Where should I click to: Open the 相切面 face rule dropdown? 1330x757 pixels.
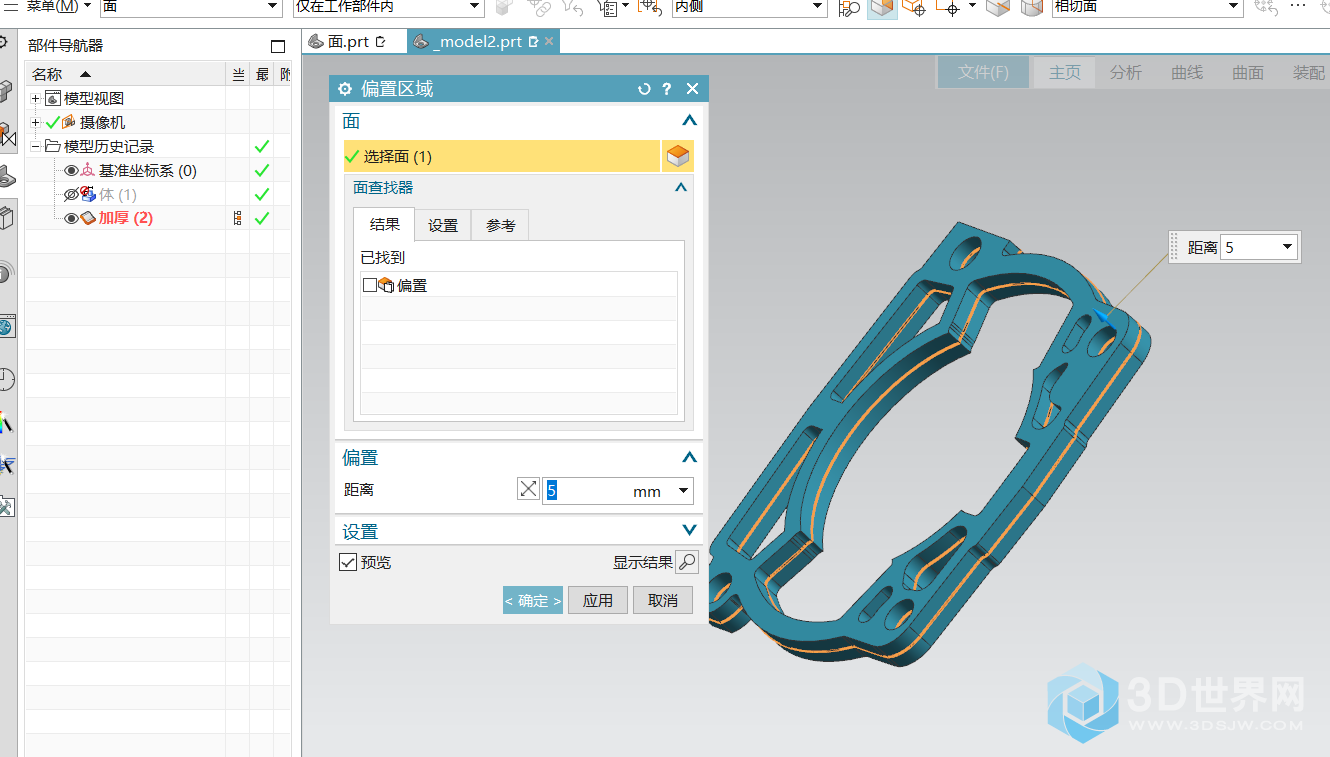coord(1235,7)
